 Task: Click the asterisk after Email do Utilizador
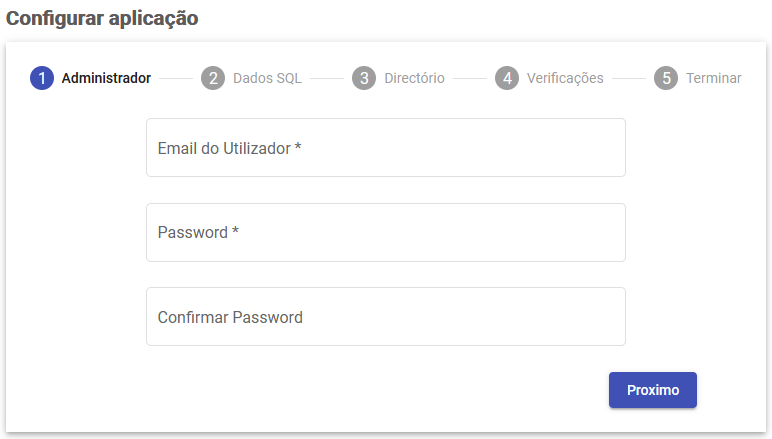pos(298,147)
